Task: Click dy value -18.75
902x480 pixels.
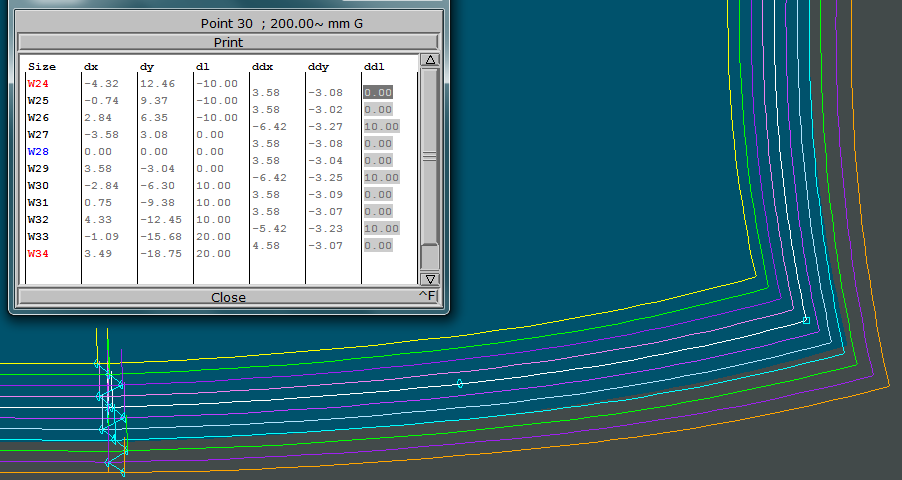Action: point(160,253)
